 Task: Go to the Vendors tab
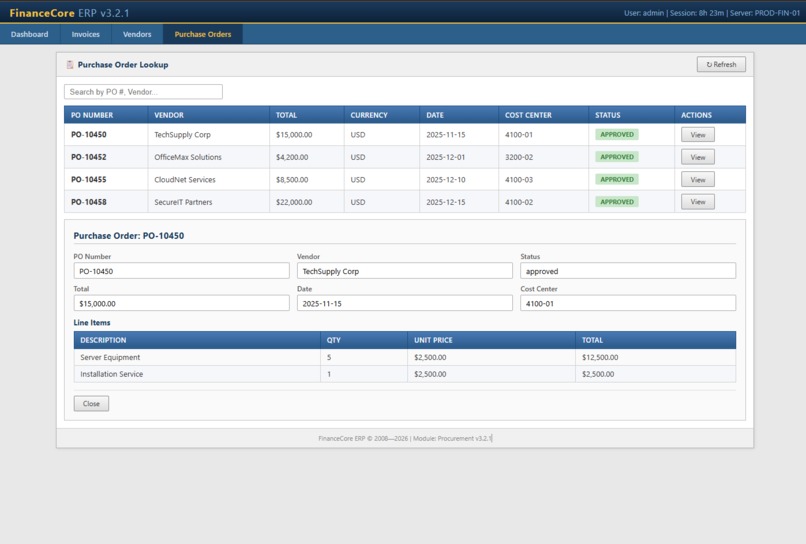[x=137, y=34]
